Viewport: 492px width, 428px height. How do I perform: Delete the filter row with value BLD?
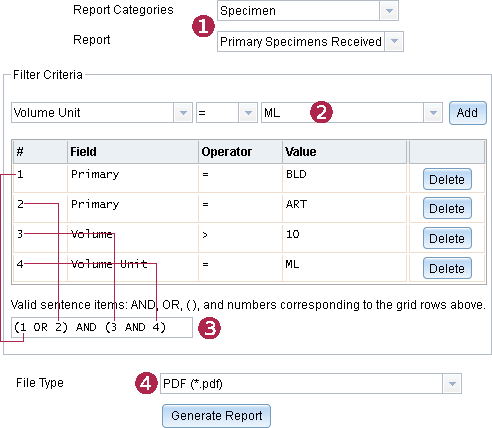pos(447,179)
